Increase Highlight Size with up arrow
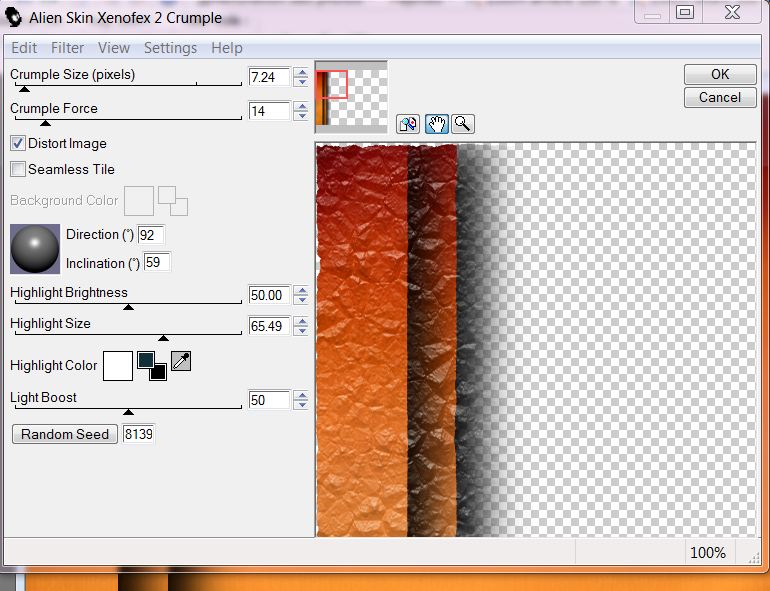Image resolution: width=770 pixels, height=591 pixels. pos(301,322)
